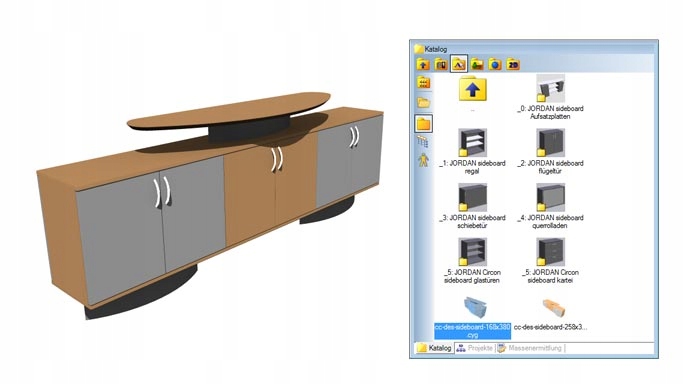Click the person figure sidebar icon
The width and height of the screenshot is (684, 384).
tap(423, 160)
